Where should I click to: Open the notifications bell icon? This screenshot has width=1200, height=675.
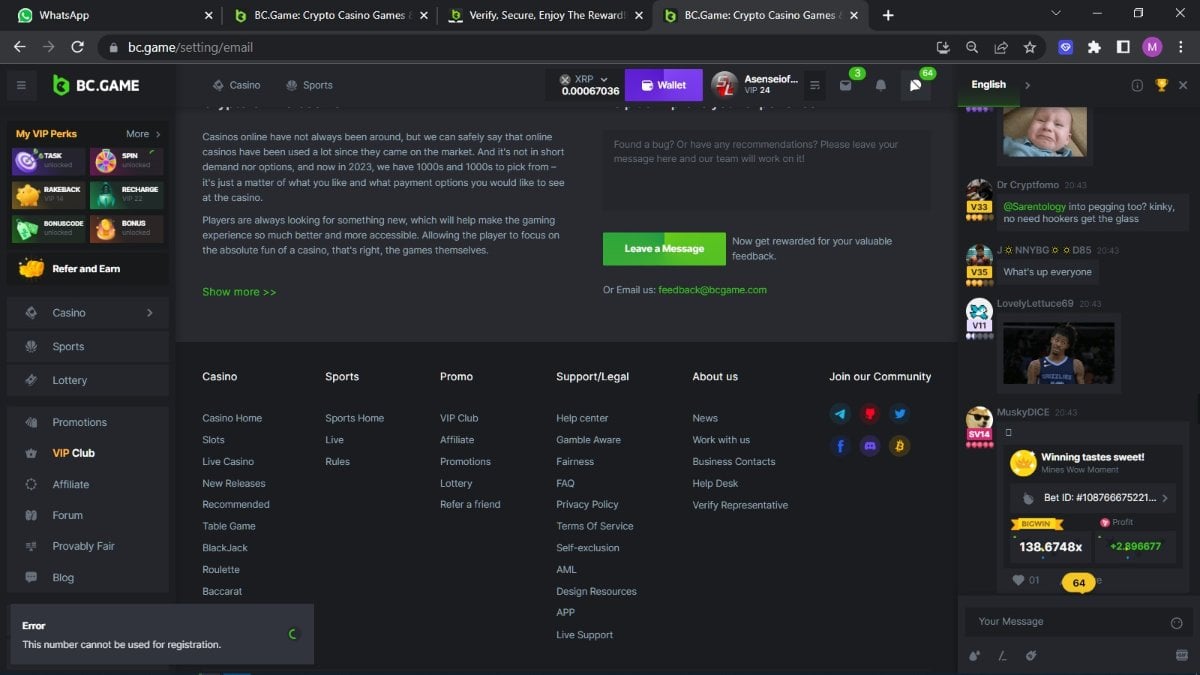(880, 86)
